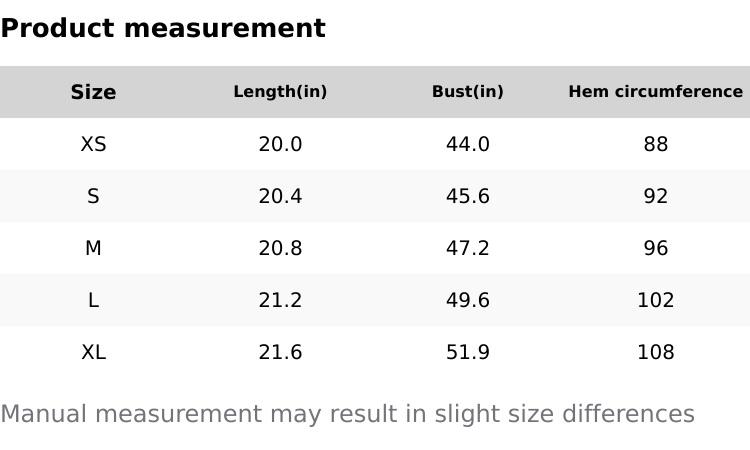The height and width of the screenshot is (450, 750).
Task: Select the 102 hem circumference value
Action: pyautogui.click(x=655, y=300)
